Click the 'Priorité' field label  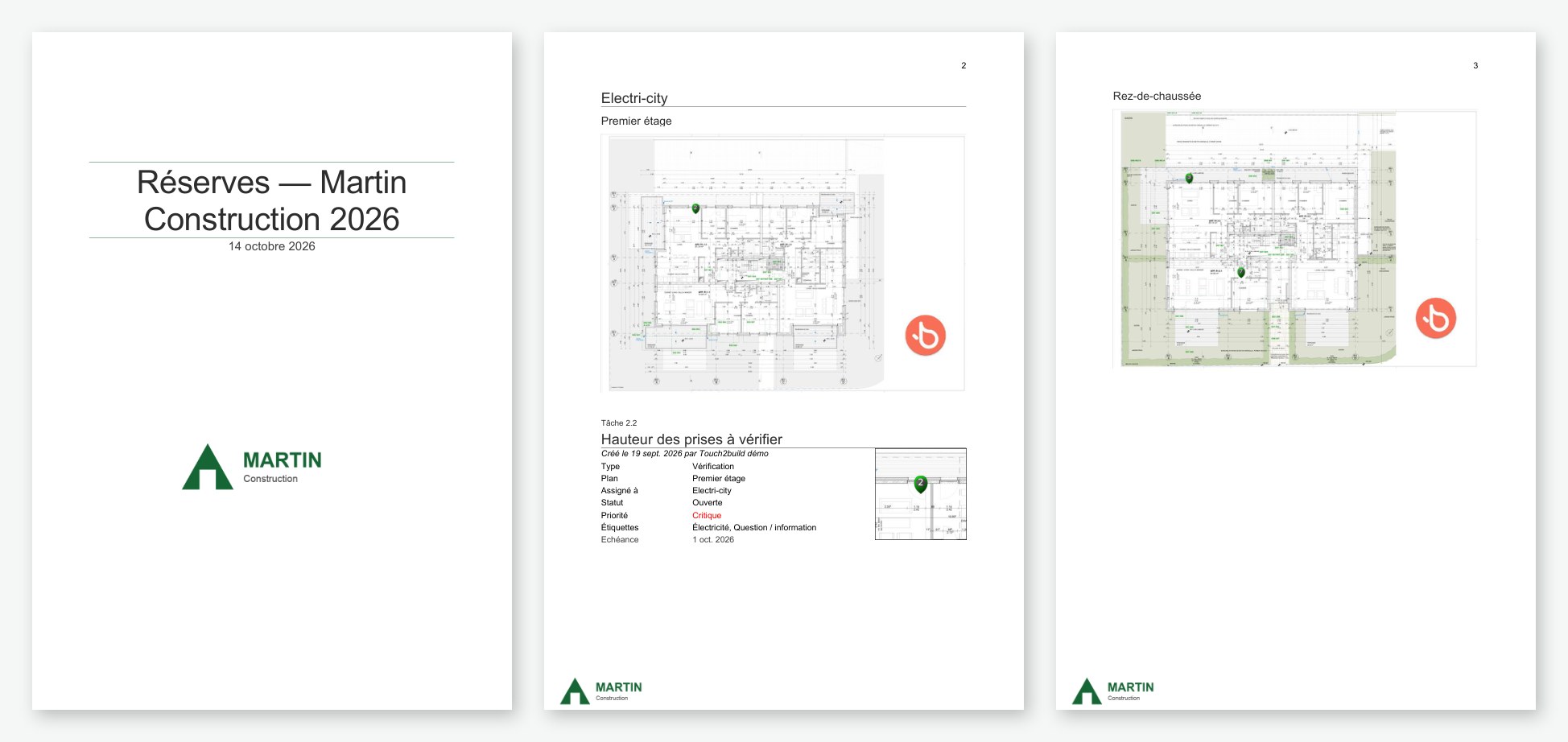coord(614,515)
